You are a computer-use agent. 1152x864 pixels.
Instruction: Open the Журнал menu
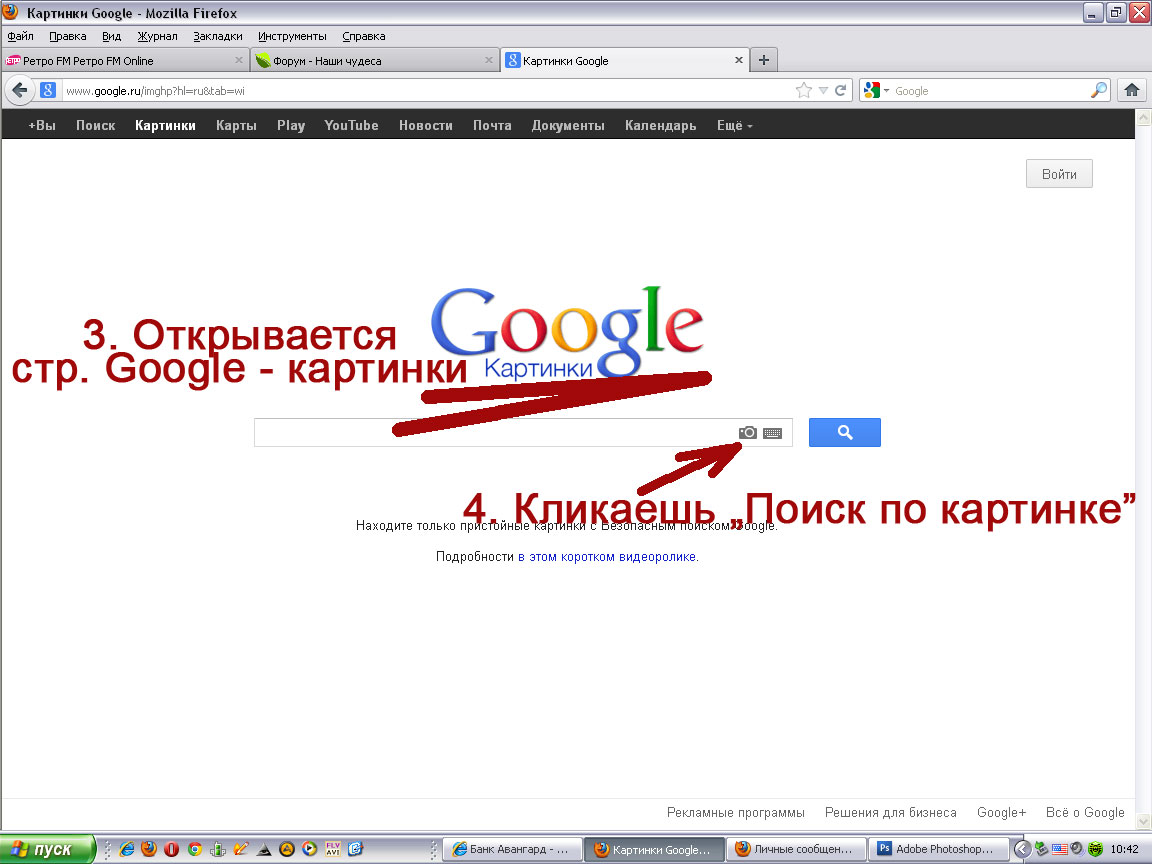pos(157,36)
